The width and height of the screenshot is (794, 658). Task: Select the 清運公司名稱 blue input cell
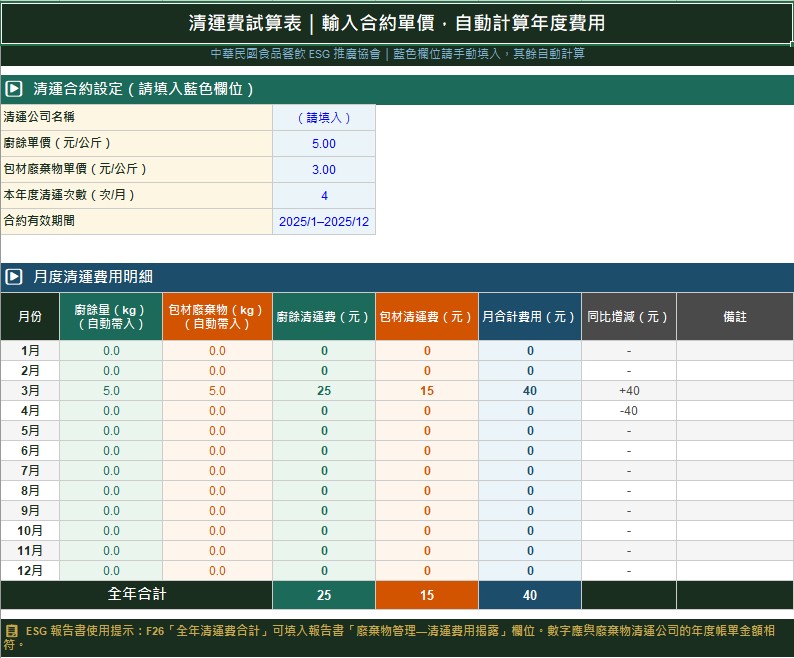[324, 118]
